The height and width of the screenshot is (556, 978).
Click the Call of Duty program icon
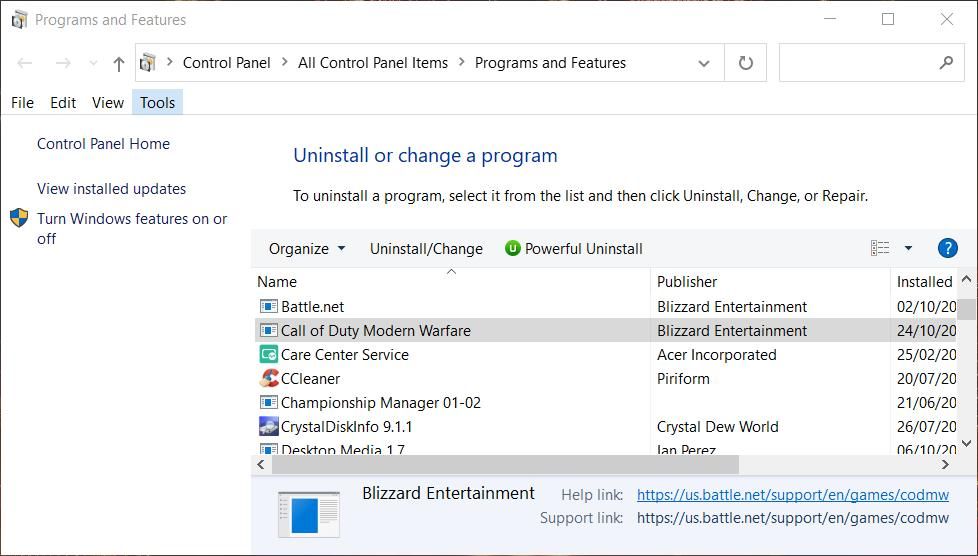268,330
